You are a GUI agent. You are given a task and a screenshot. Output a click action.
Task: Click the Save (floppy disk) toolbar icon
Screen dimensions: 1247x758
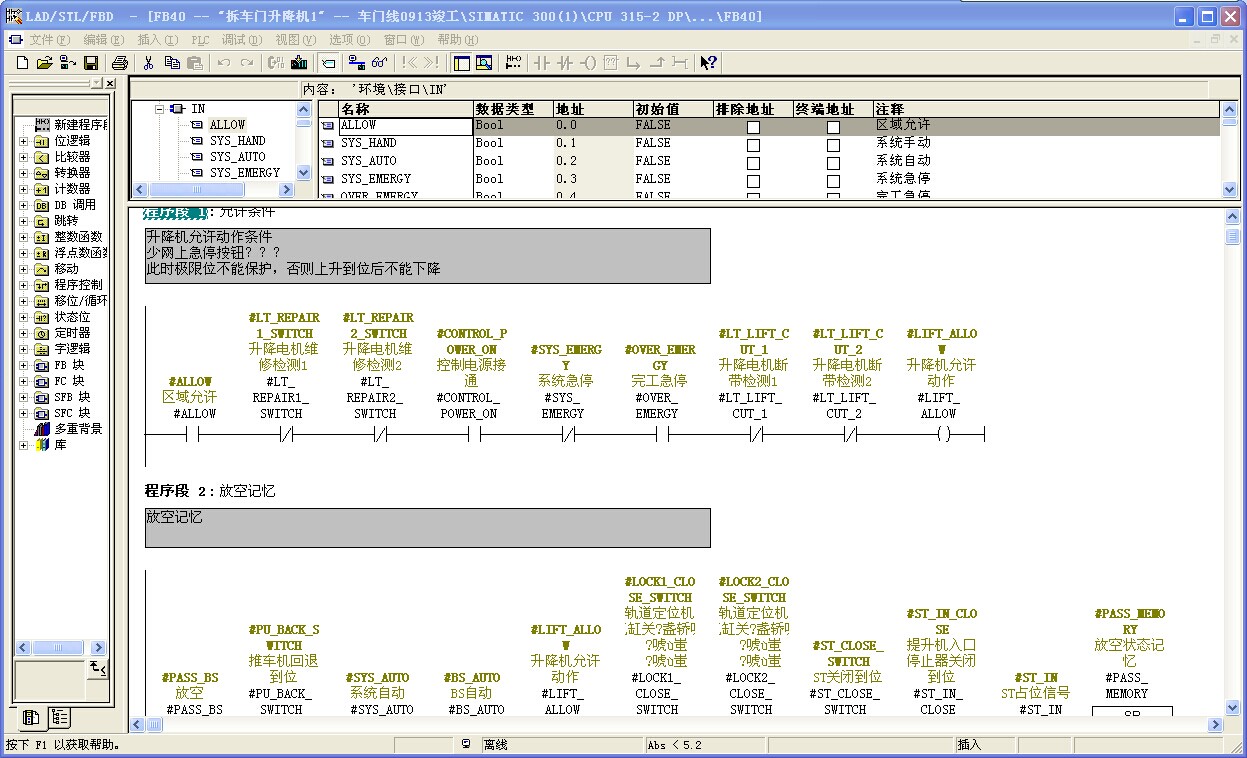tap(90, 63)
